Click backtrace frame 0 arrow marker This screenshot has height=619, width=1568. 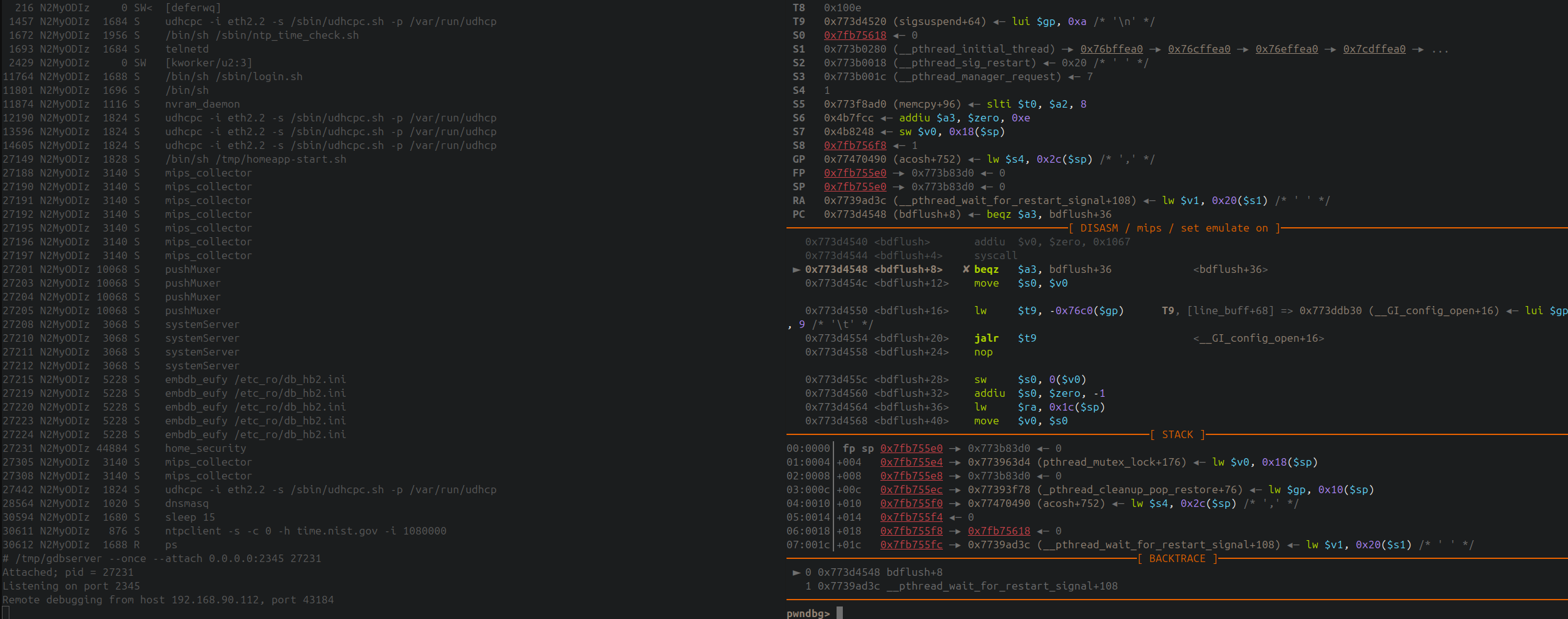(x=797, y=572)
